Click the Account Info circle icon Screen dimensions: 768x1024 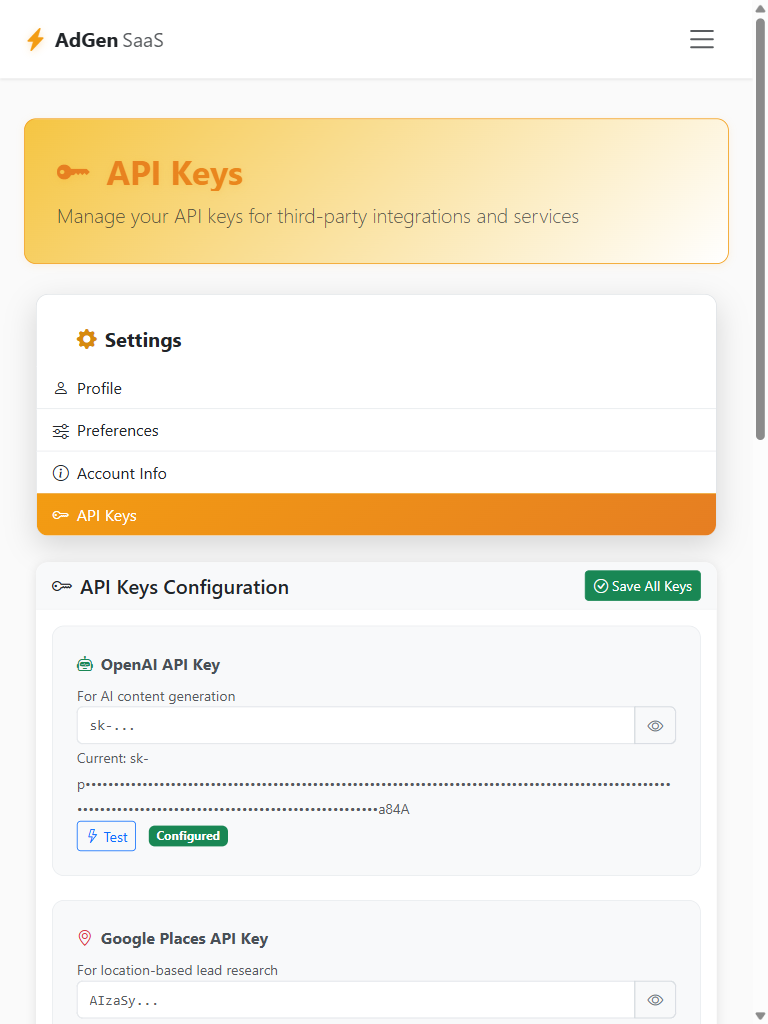pos(61,473)
